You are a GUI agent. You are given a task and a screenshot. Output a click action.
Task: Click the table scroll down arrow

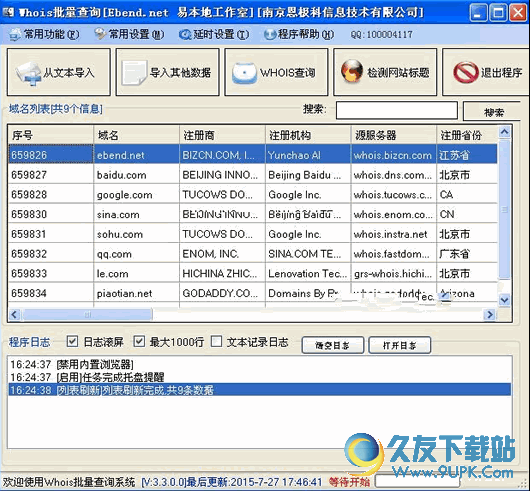(504, 300)
